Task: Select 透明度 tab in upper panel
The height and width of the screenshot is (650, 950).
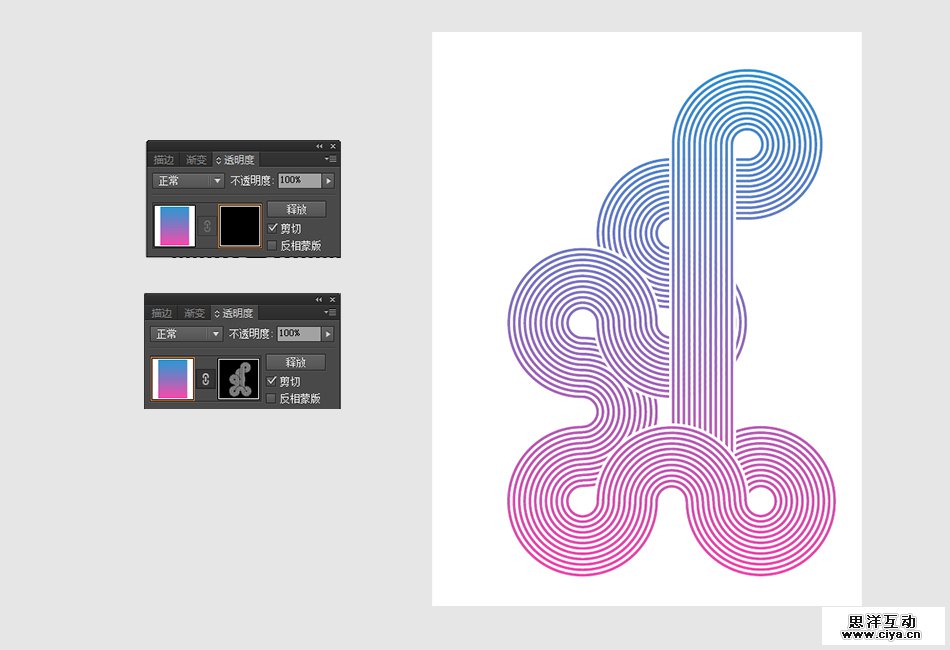Action: [236, 160]
